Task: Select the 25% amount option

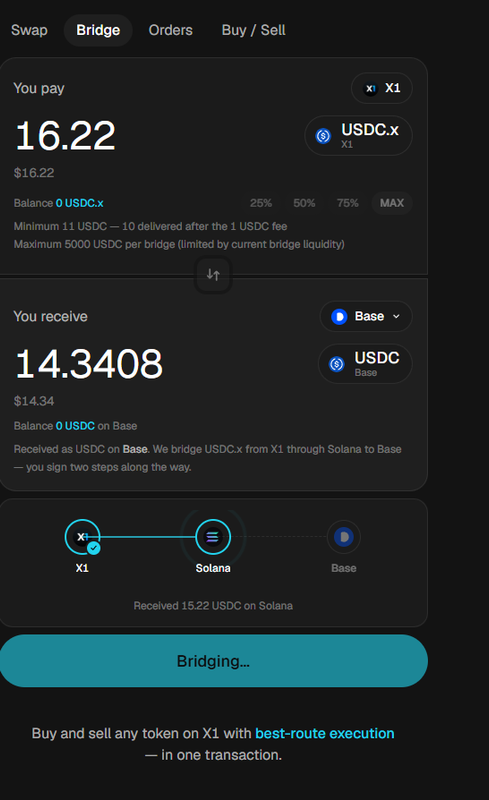Action: click(261, 203)
